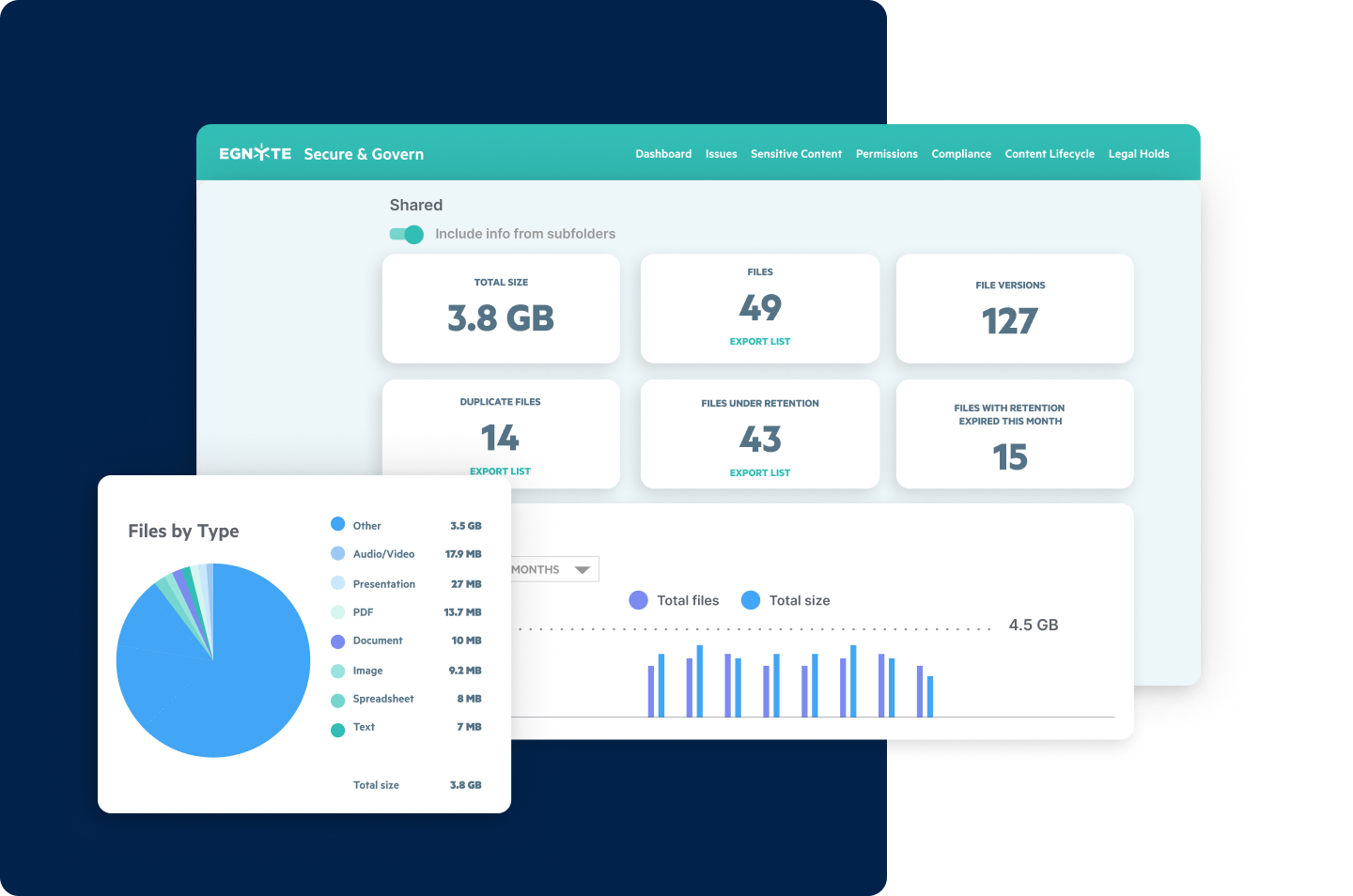Click the Document legend color dot
Screen dimensions: 1353x896
pos(337,641)
